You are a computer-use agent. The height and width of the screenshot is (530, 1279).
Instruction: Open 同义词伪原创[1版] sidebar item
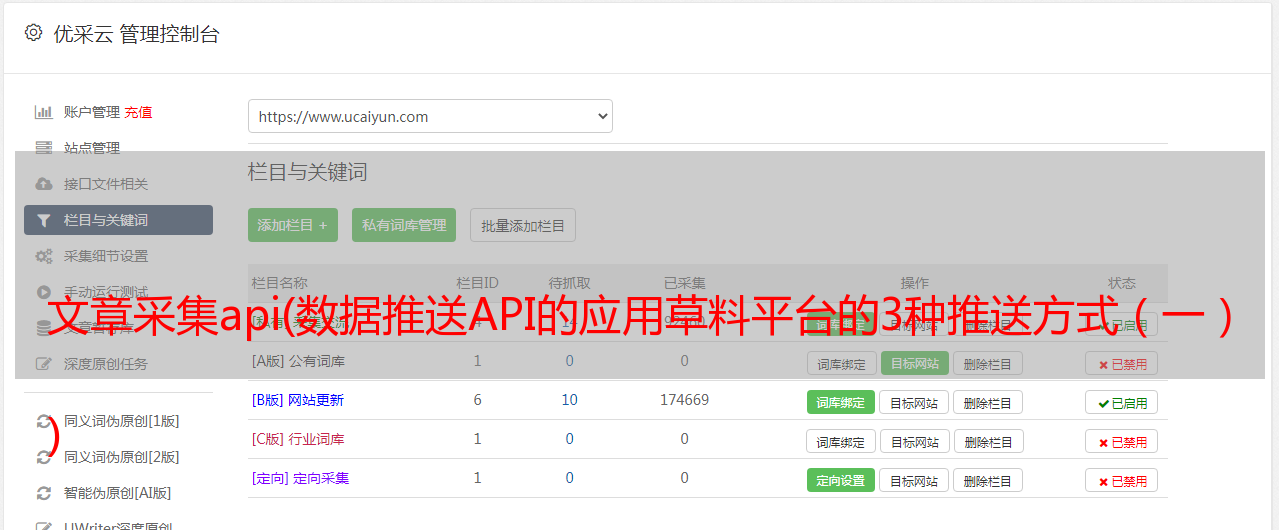pos(122,422)
